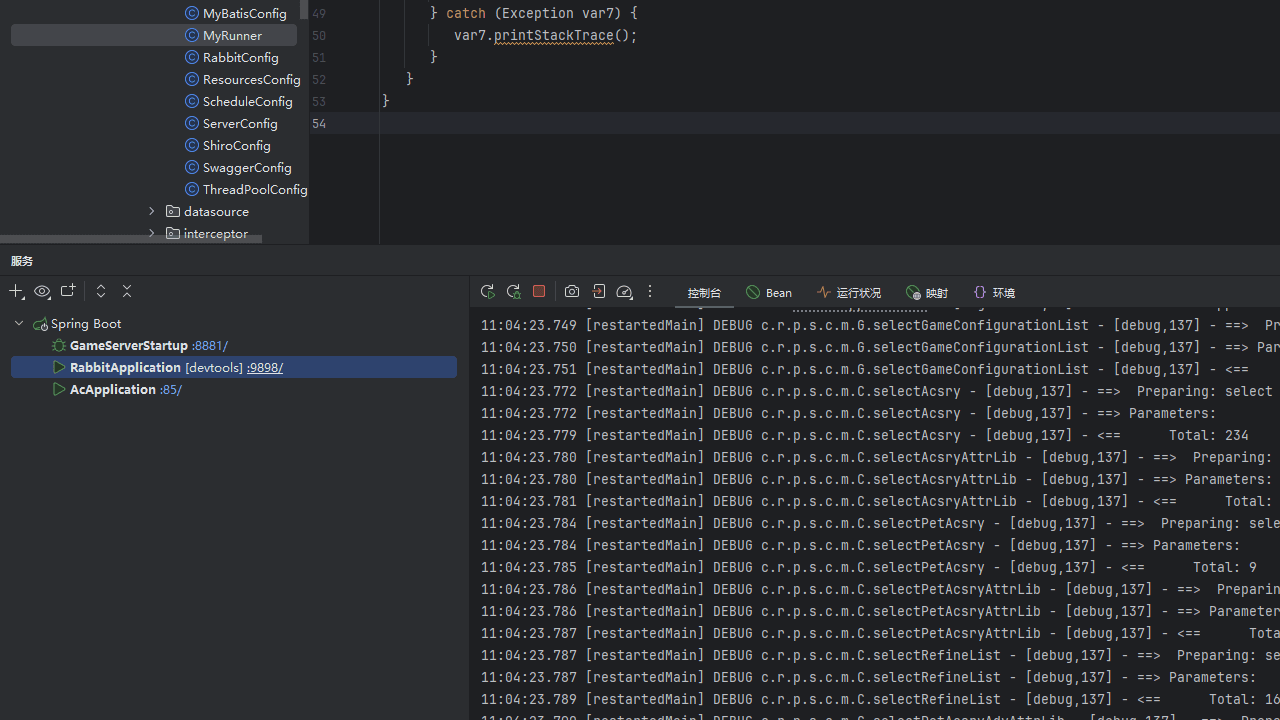Expand all services in the tree
The image size is (1280, 720).
(x=101, y=291)
